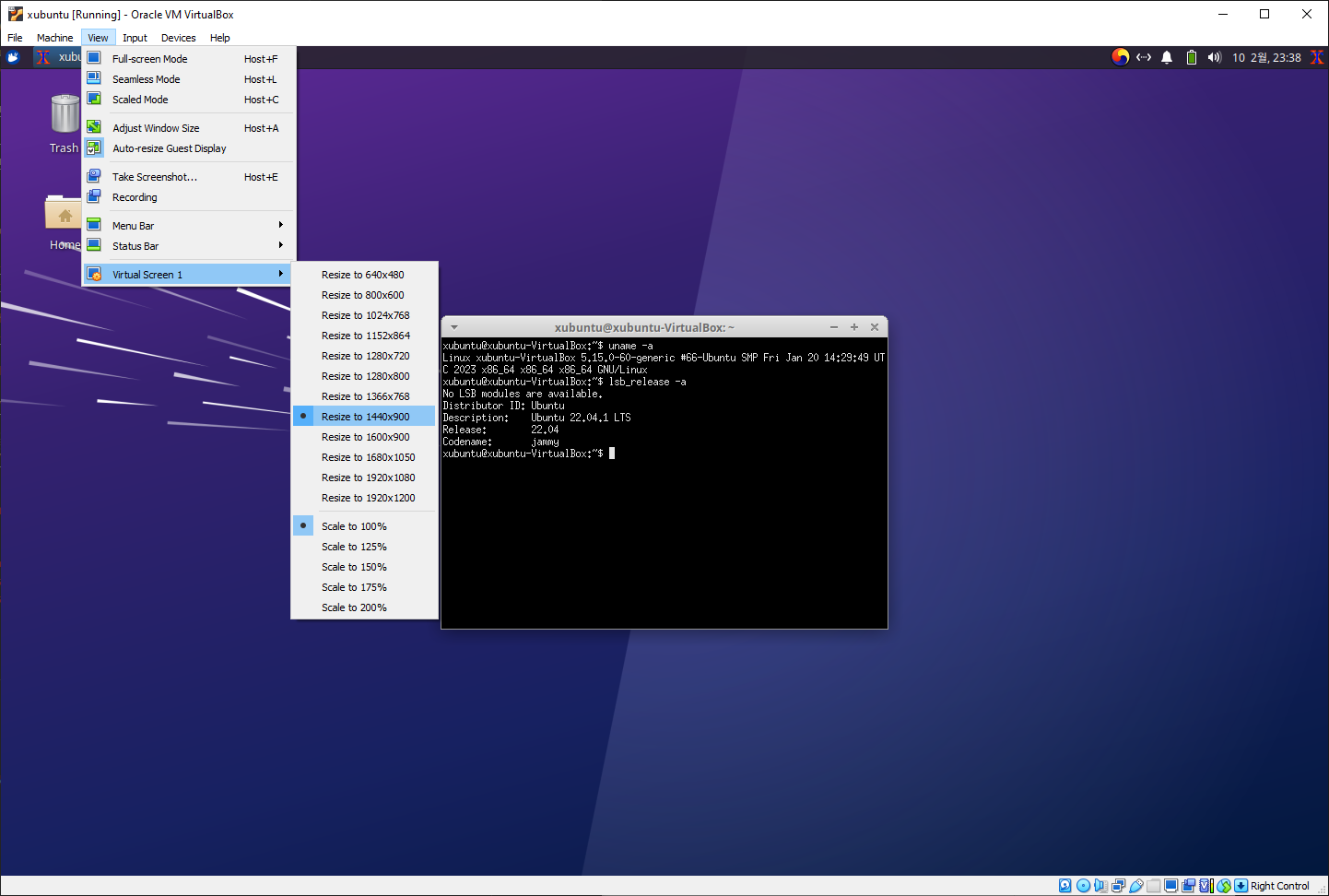Click the hard disk activity indicator in status bar
Image resolution: width=1329 pixels, height=896 pixels.
[x=1065, y=886]
